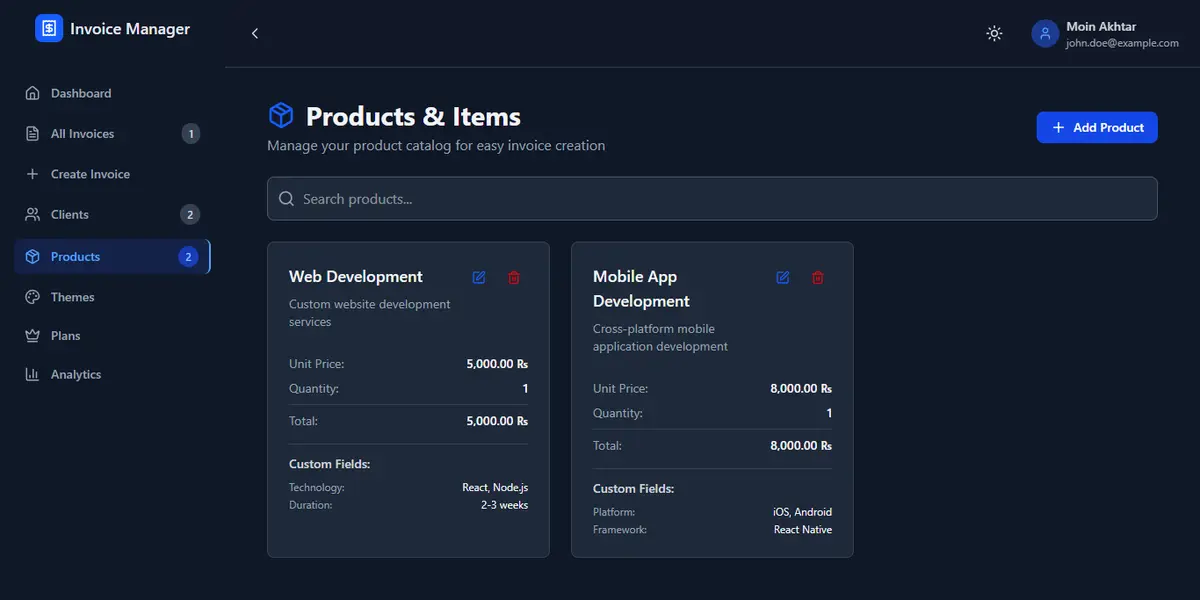
Task: Toggle light/dark theme with the sun icon
Action: pyautogui.click(x=994, y=33)
